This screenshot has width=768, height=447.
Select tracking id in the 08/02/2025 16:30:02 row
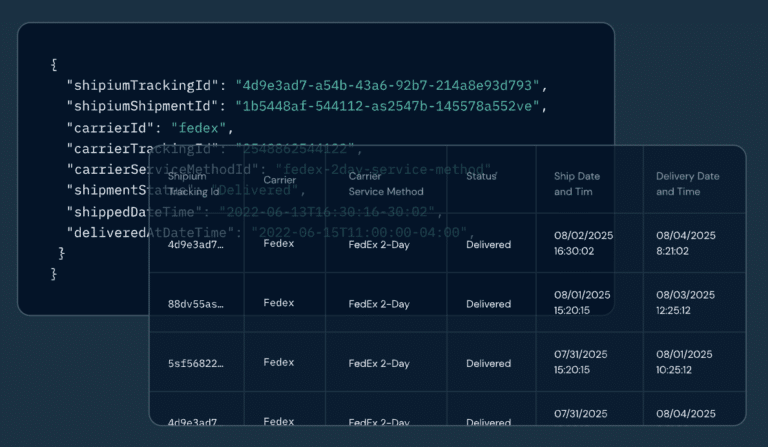point(195,245)
